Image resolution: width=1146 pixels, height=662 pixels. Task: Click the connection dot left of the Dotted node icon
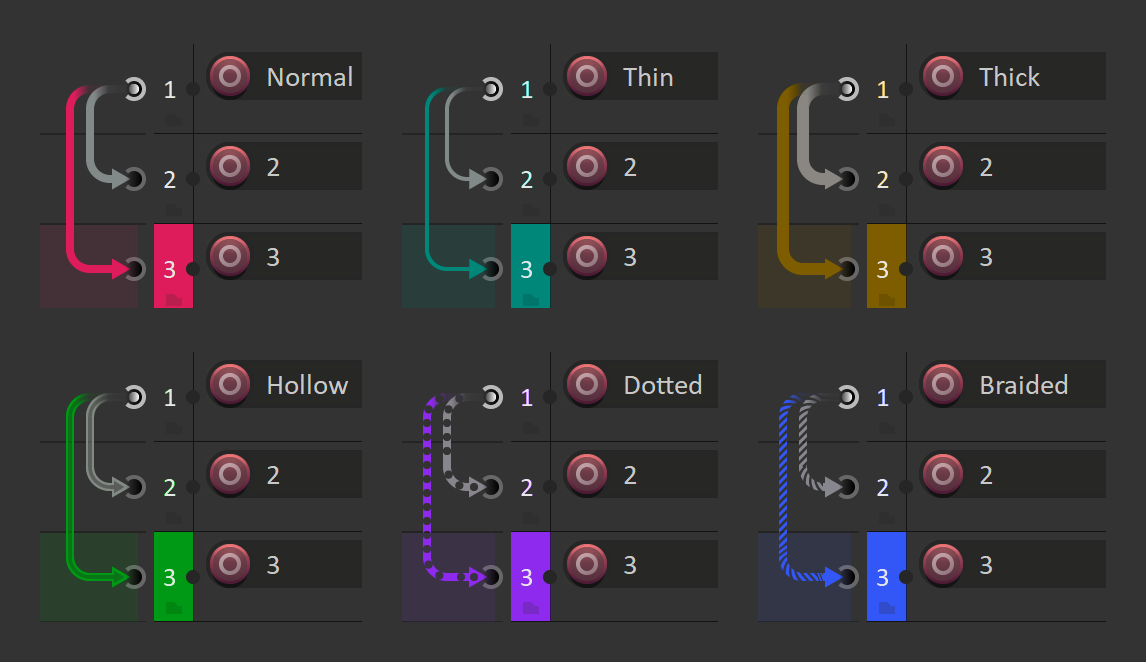(x=550, y=396)
